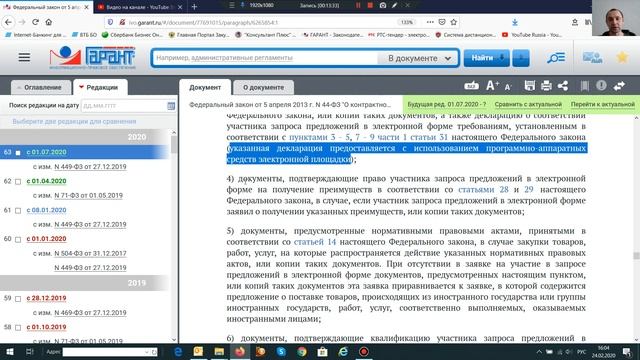640x360 pixels.
Task: Increase font size with A+ icon
Action: click(492, 86)
